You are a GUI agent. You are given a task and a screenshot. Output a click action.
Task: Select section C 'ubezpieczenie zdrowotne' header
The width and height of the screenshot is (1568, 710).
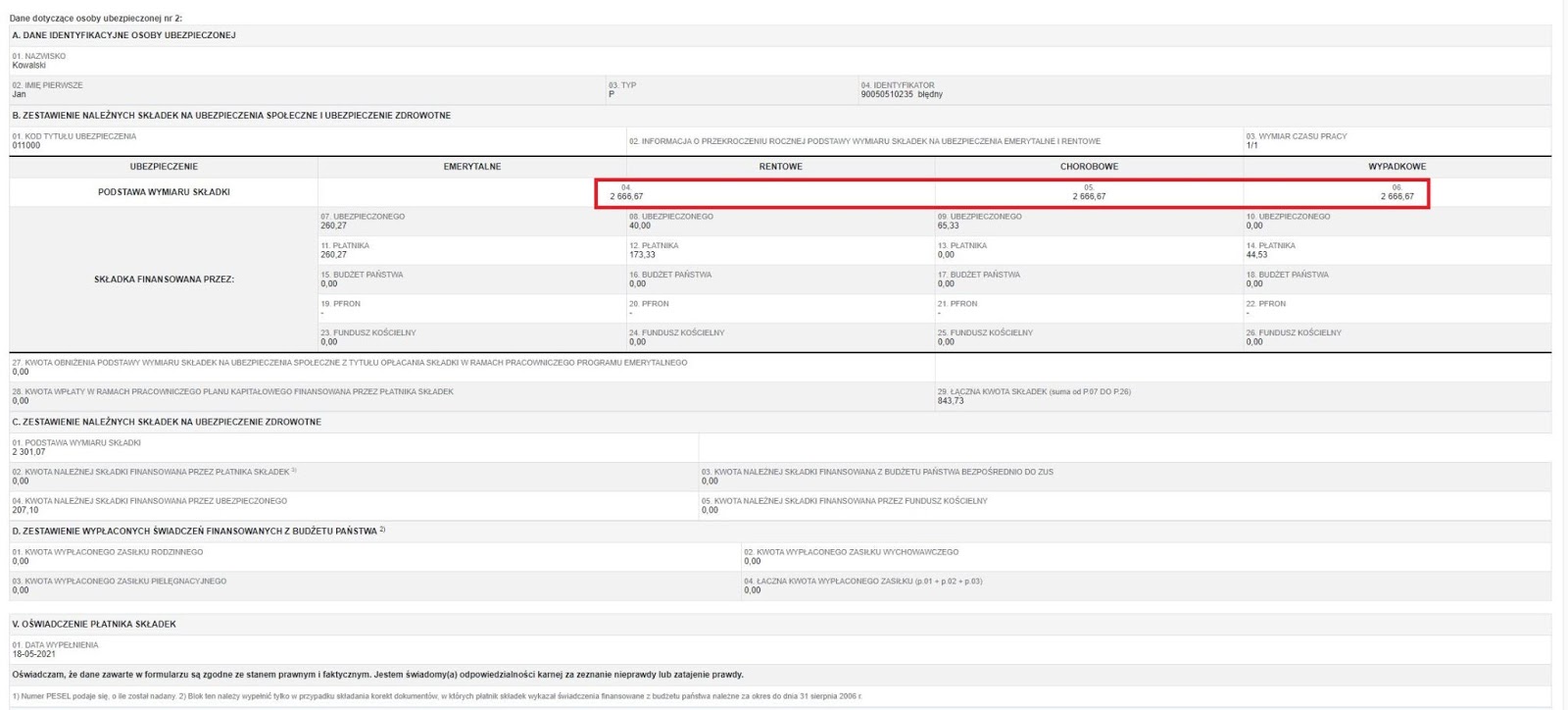[x=167, y=422]
